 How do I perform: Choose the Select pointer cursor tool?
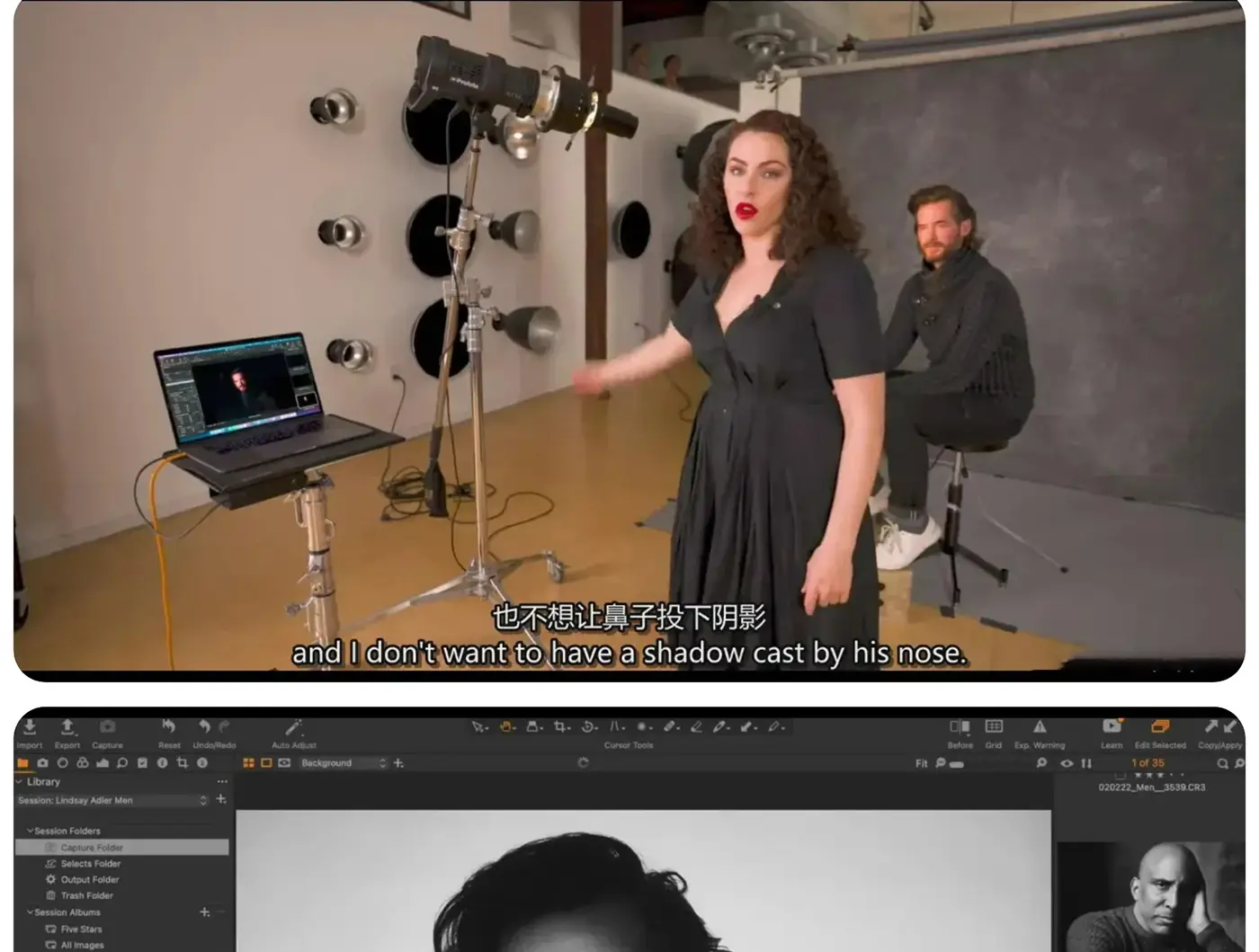pyautogui.click(x=478, y=727)
